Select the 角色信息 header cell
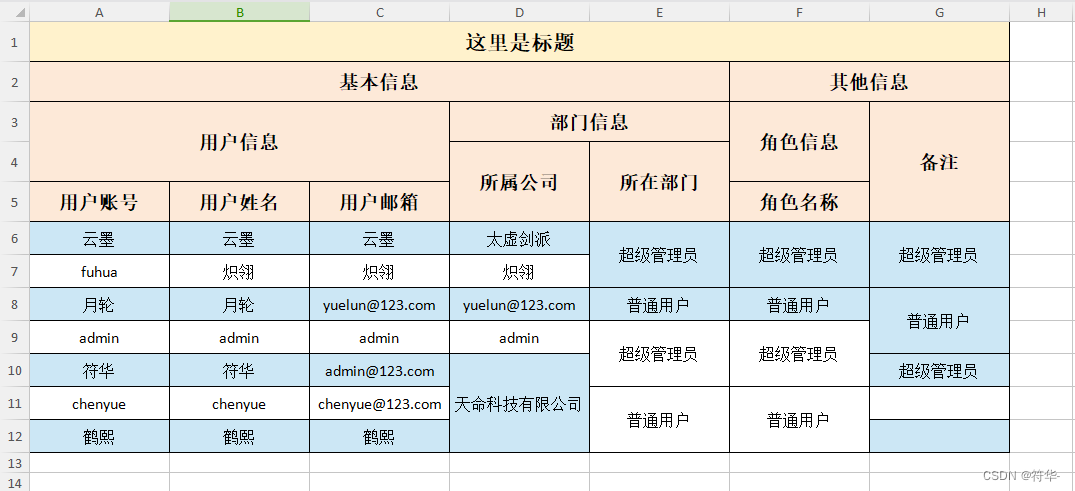Image resolution: width=1075 pixels, height=491 pixels. tap(799, 142)
